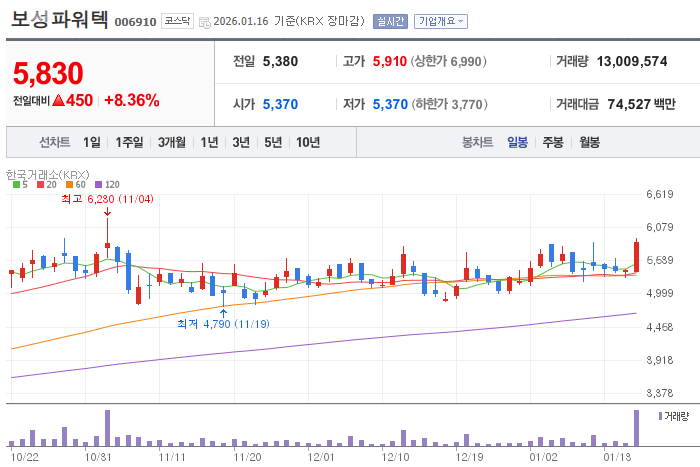Select the 1주일 line chart period
Viewport: 700px width, 467px height.
pos(129,142)
